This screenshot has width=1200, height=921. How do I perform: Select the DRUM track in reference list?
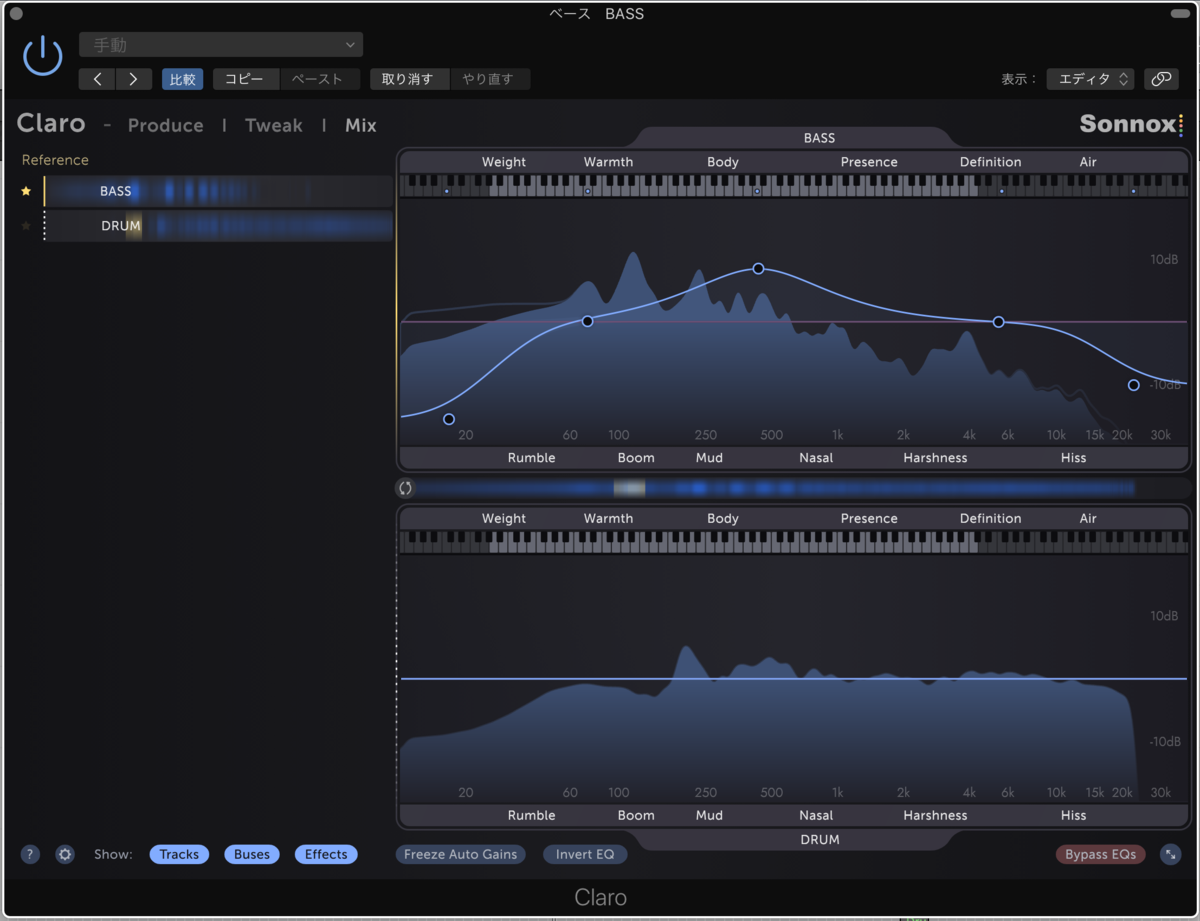[x=218, y=226]
